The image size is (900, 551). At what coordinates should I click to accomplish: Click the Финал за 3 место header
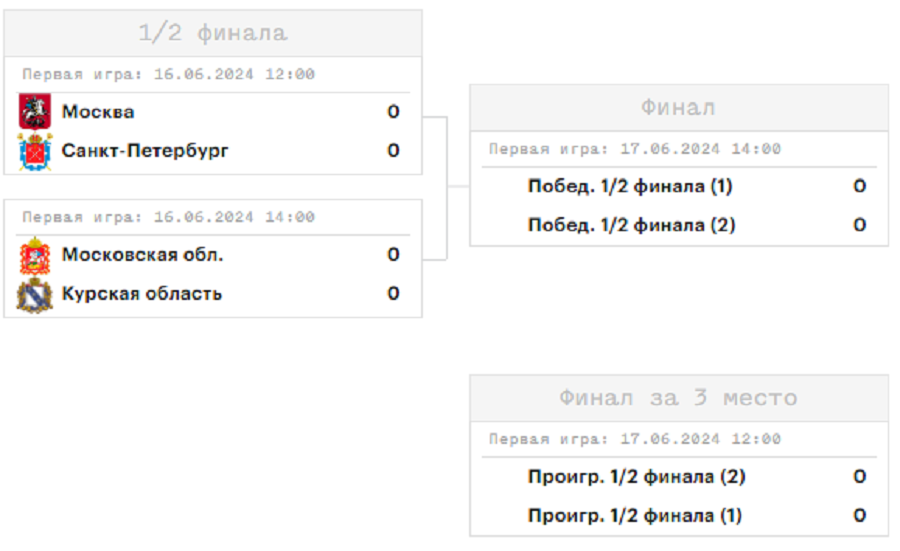678,398
